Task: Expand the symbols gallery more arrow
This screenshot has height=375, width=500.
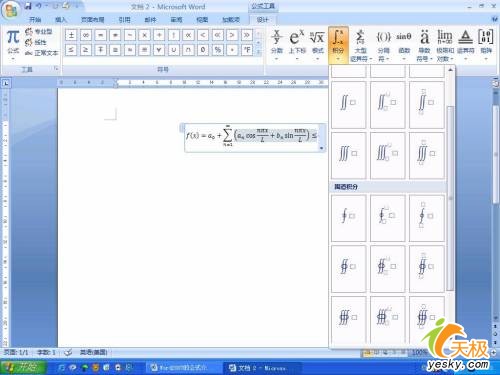Action: coord(259,52)
